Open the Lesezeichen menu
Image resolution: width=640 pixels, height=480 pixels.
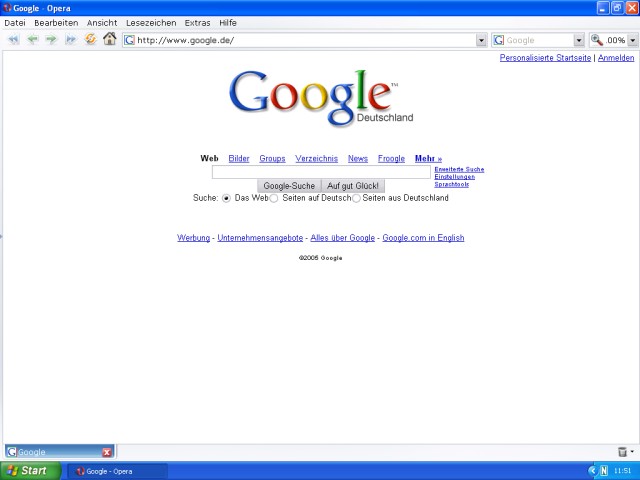tap(151, 23)
